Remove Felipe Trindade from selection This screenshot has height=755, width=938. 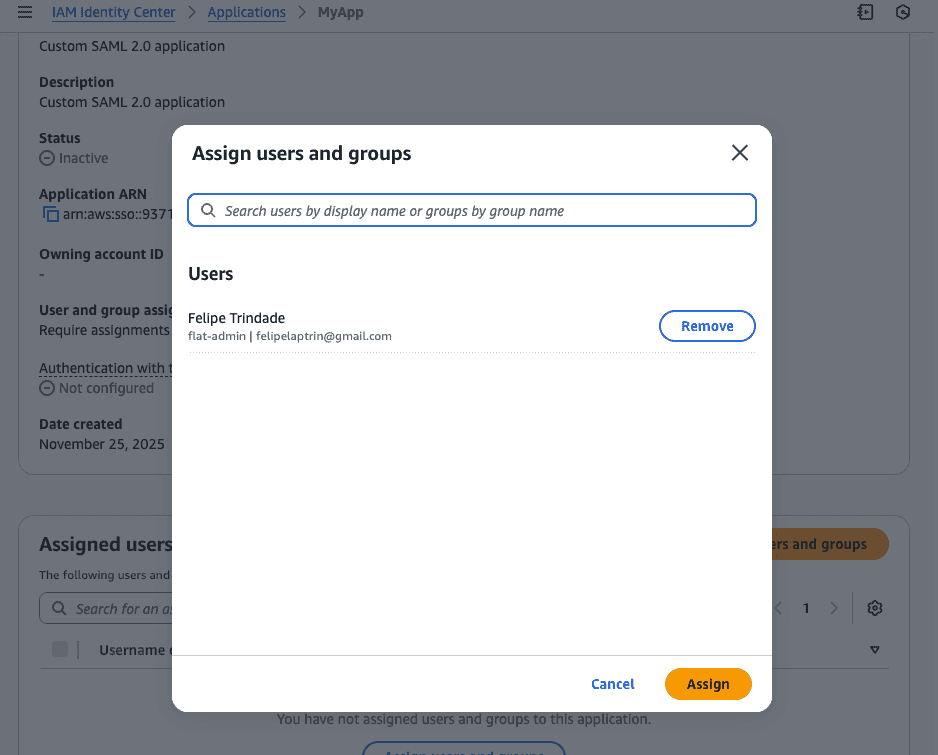coord(707,326)
